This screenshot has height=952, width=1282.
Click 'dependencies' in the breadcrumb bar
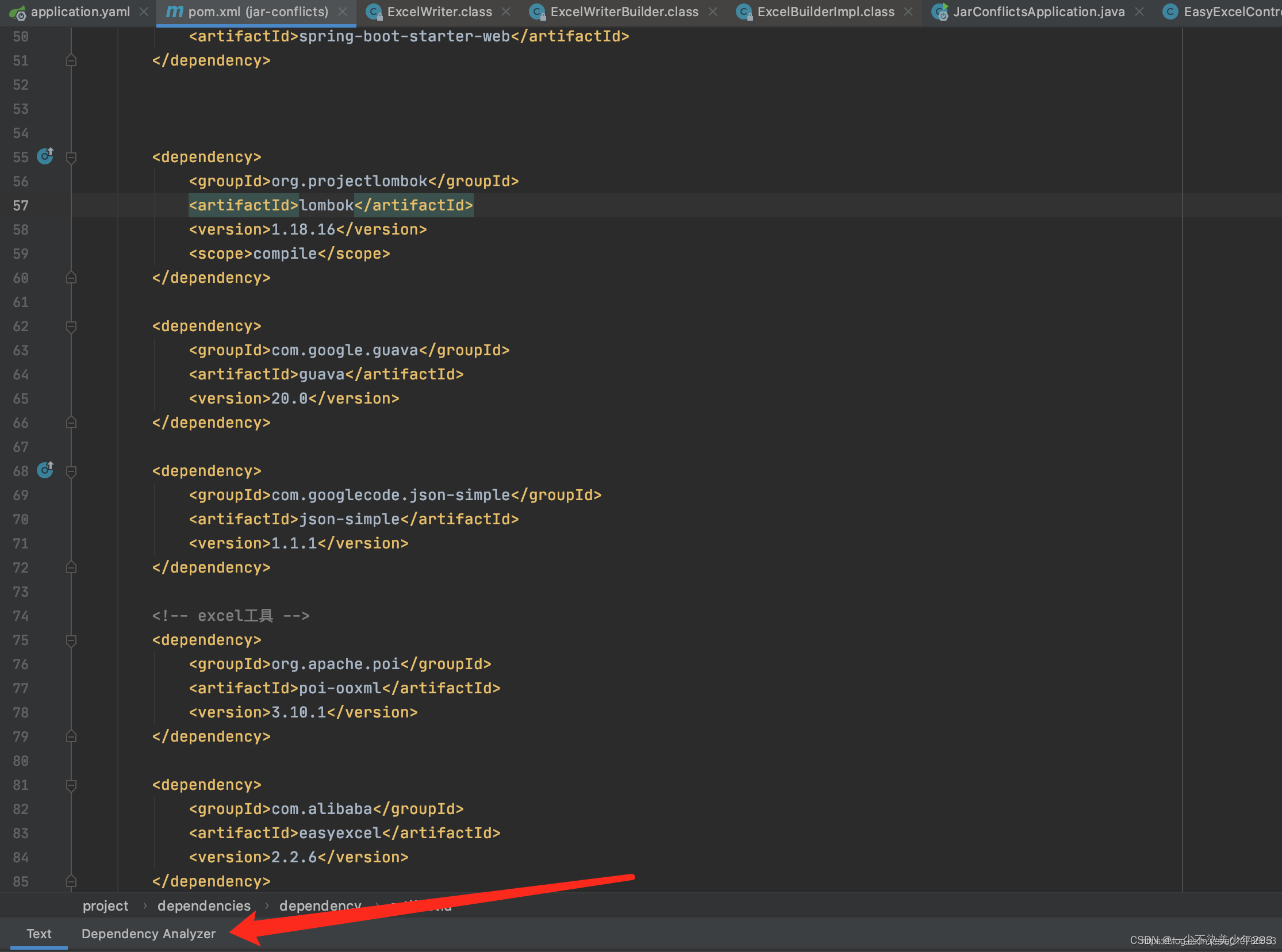pos(204,906)
